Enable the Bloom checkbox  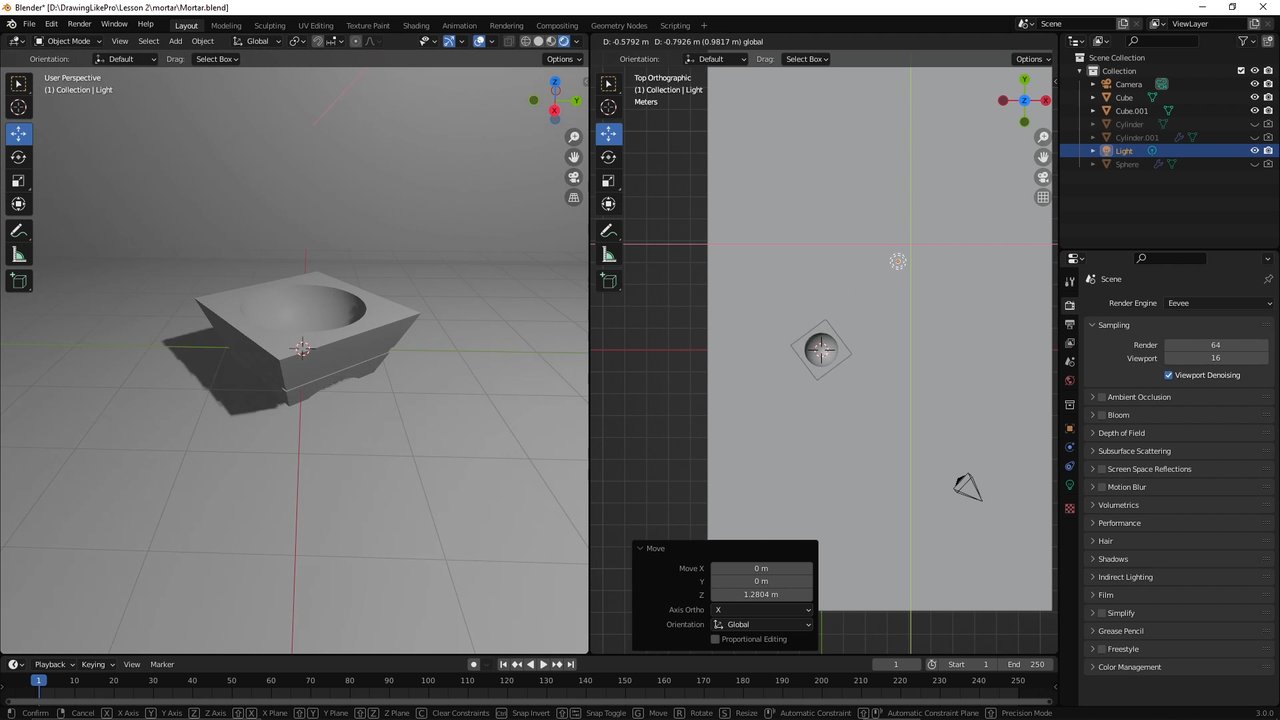pos(1102,415)
